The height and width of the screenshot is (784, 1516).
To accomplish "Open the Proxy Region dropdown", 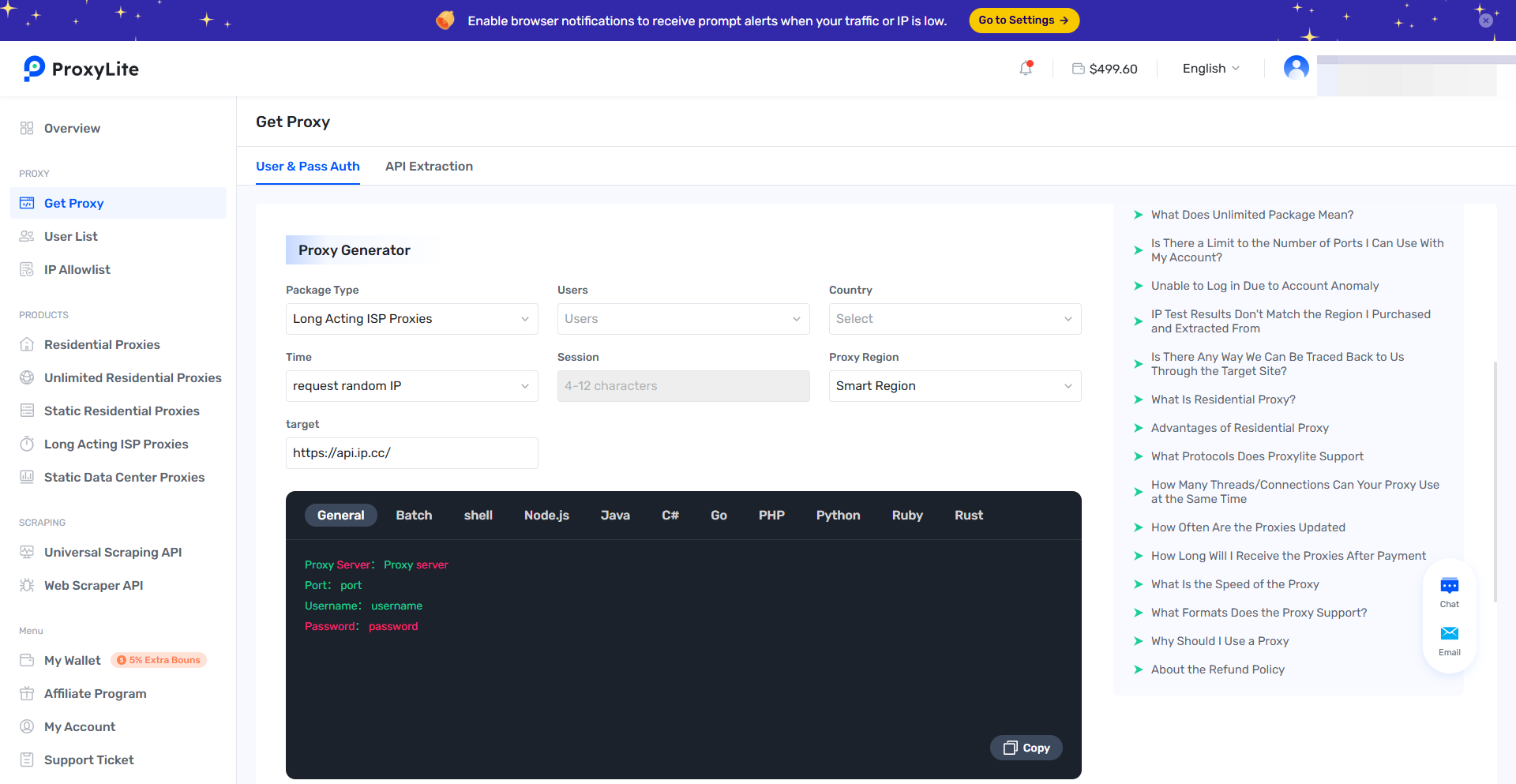I will (x=955, y=386).
